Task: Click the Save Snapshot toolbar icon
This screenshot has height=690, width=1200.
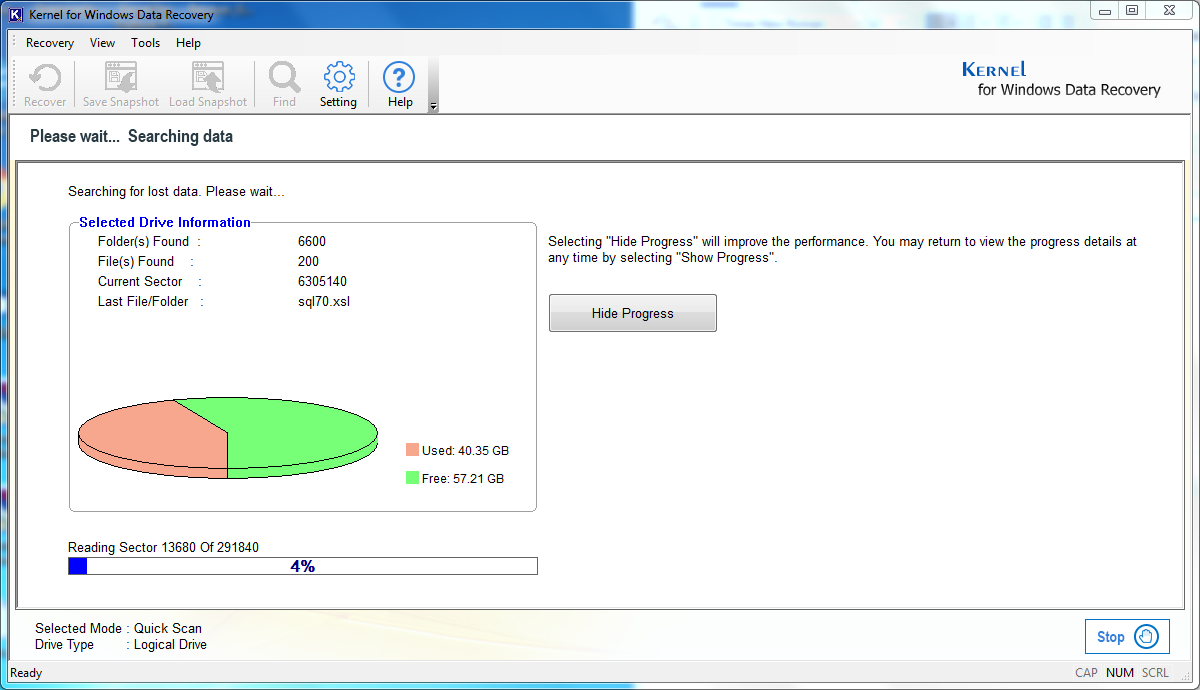Action: click(x=121, y=76)
